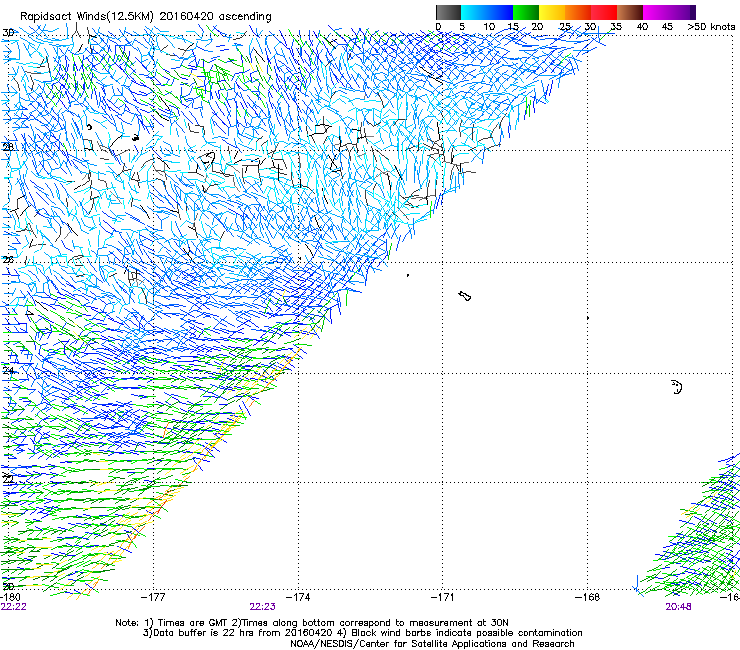Click the note line starting 'Note: 1) Times are GMT'
The height and width of the screenshot is (650, 740).
click(x=312, y=623)
